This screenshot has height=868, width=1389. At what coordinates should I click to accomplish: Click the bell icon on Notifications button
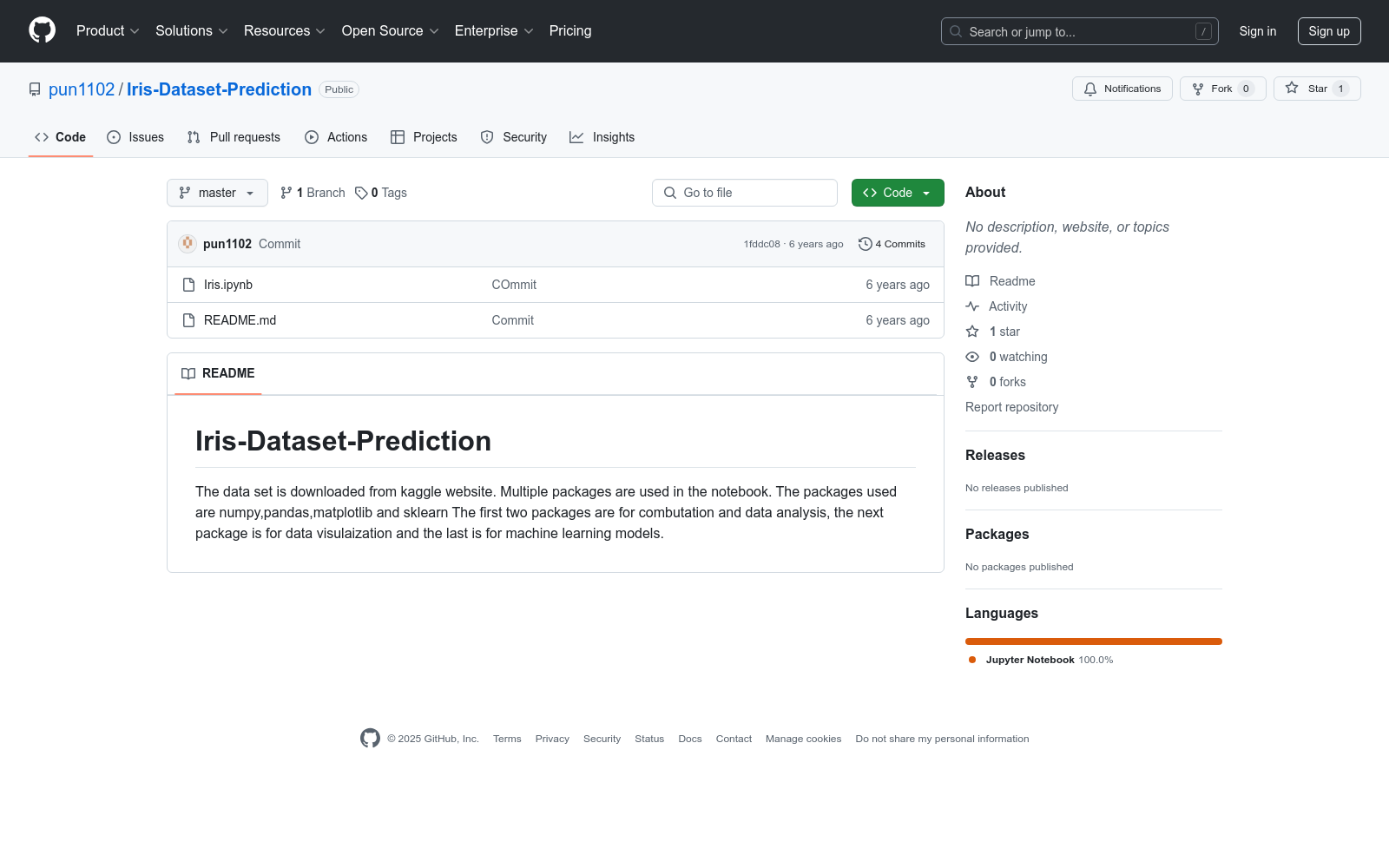point(1090,89)
